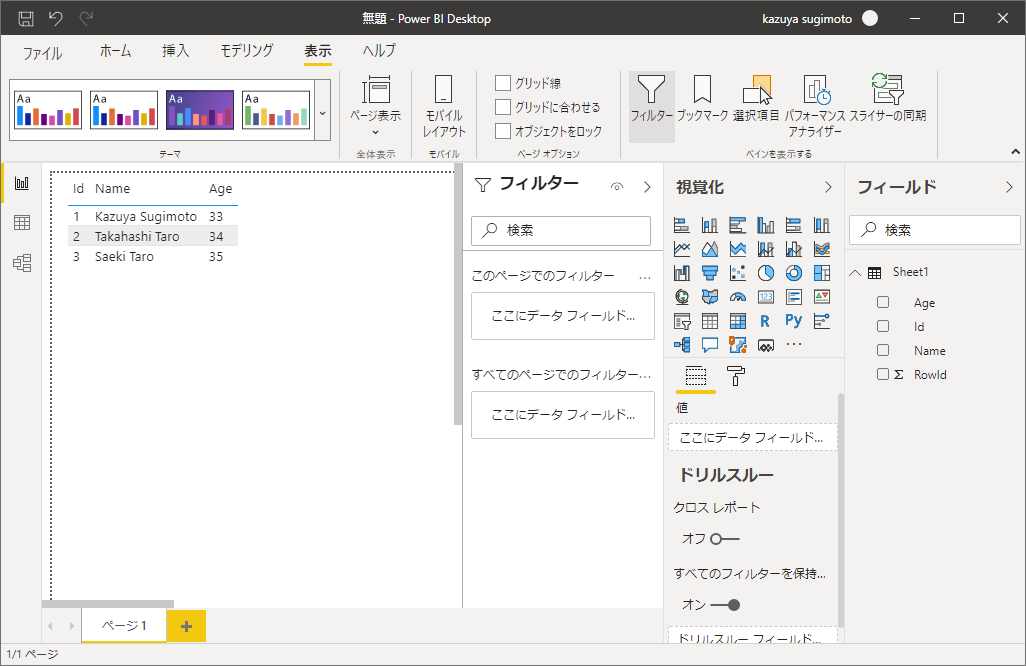Open the Sync Slicers pane
Viewport: 1026px width, 666px height.
(887, 100)
